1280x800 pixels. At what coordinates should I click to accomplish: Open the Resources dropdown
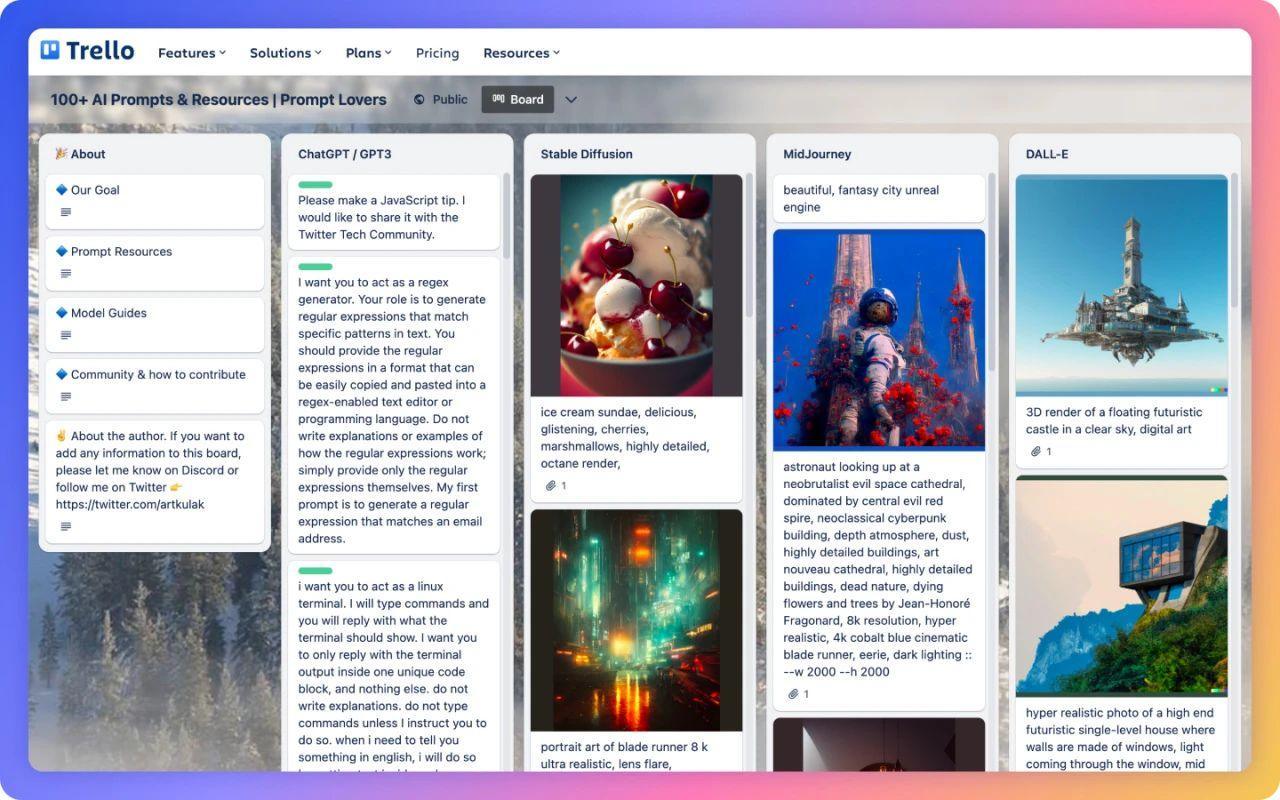click(522, 53)
